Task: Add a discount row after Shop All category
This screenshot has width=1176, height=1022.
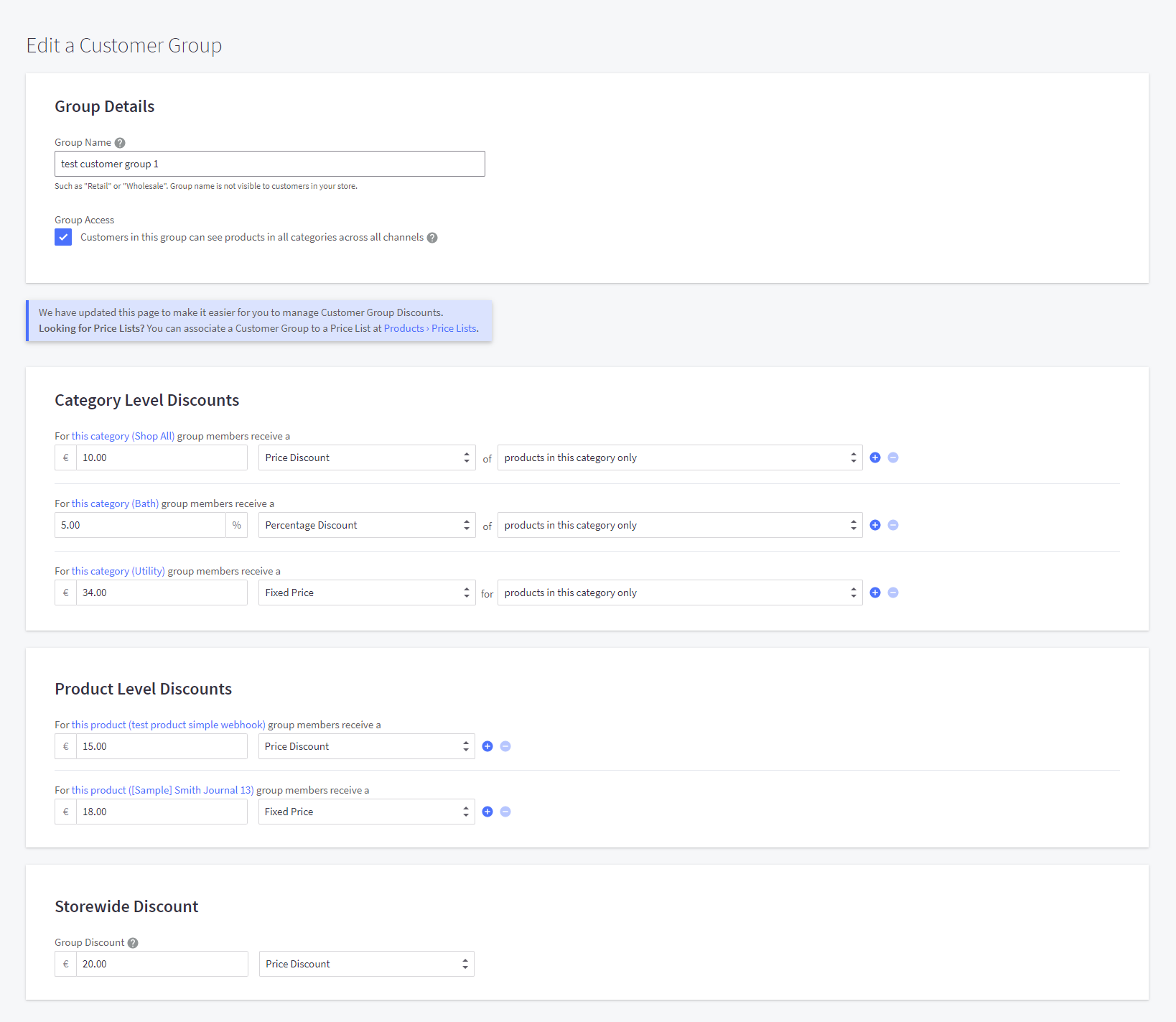Action: [x=875, y=457]
